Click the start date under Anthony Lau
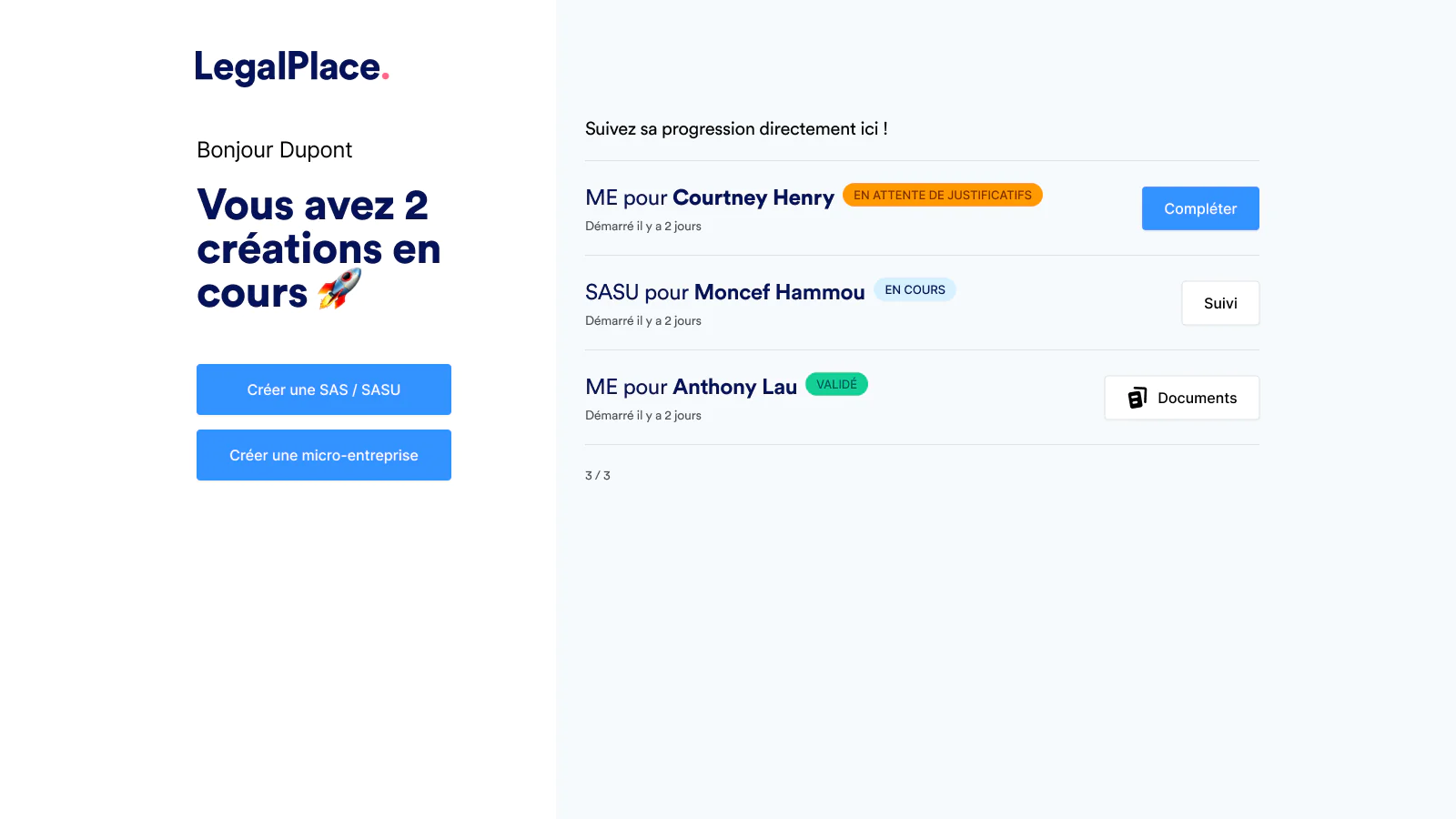The width and height of the screenshot is (1456, 819). tap(642, 416)
